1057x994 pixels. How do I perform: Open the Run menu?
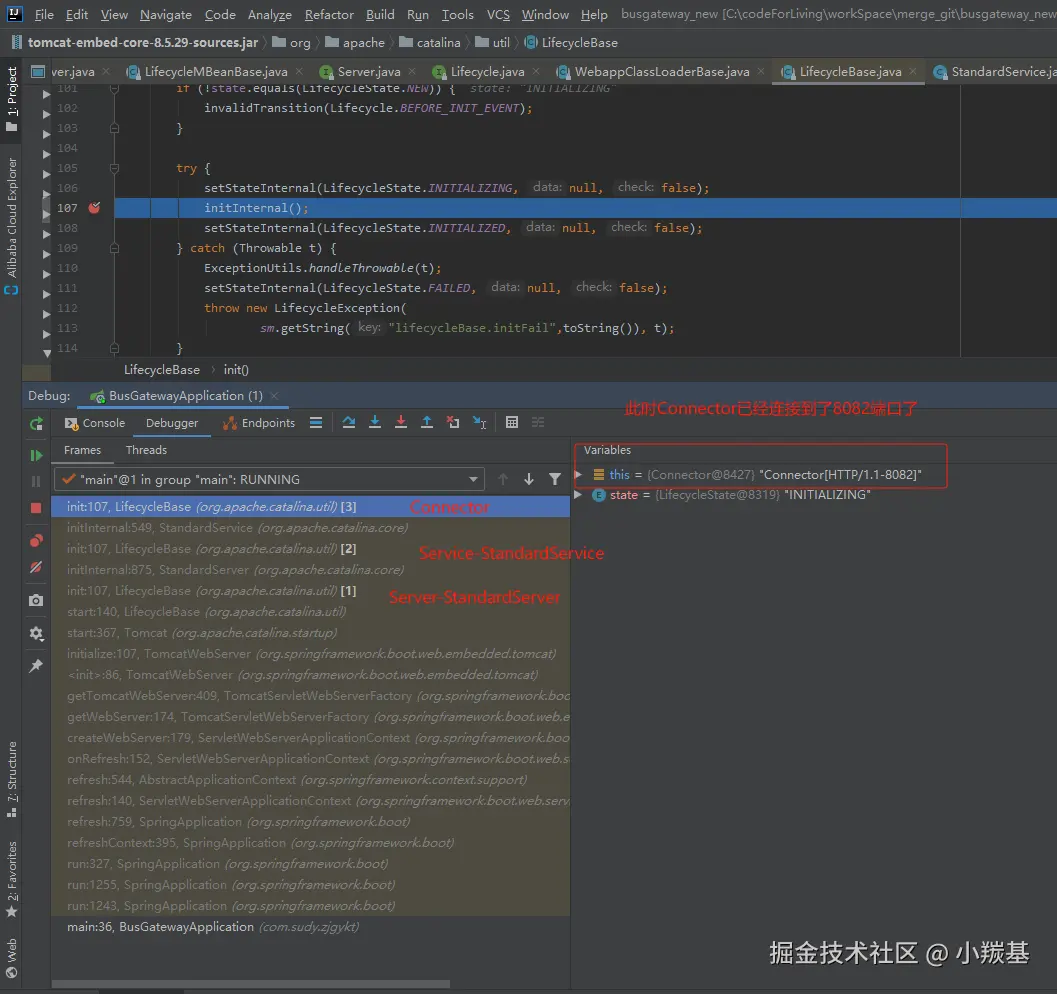coord(418,14)
